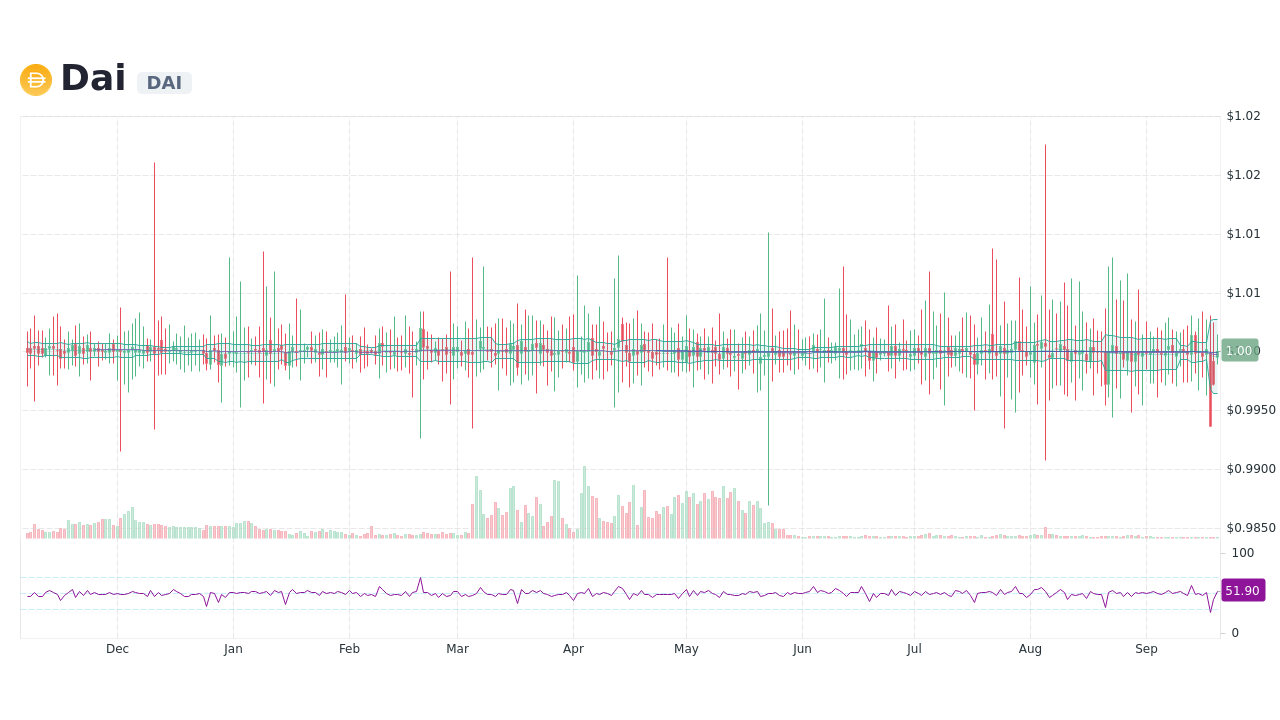Screen dimensions: 1280x720
Task: Click the Jul label on time axis
Action: click(x=914, y=649)
